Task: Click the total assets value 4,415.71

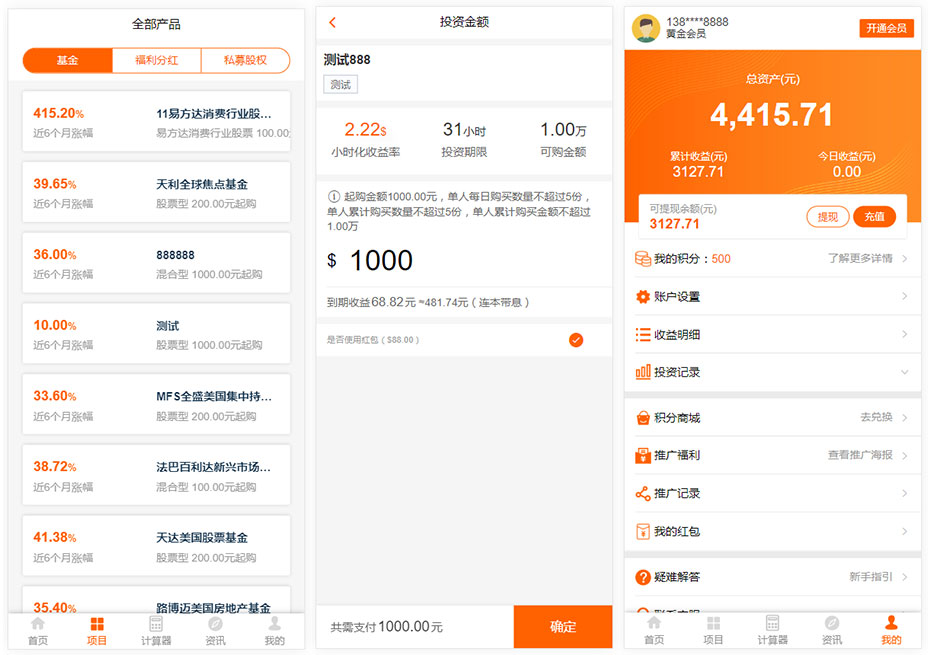Action: (x=772, y=115)
